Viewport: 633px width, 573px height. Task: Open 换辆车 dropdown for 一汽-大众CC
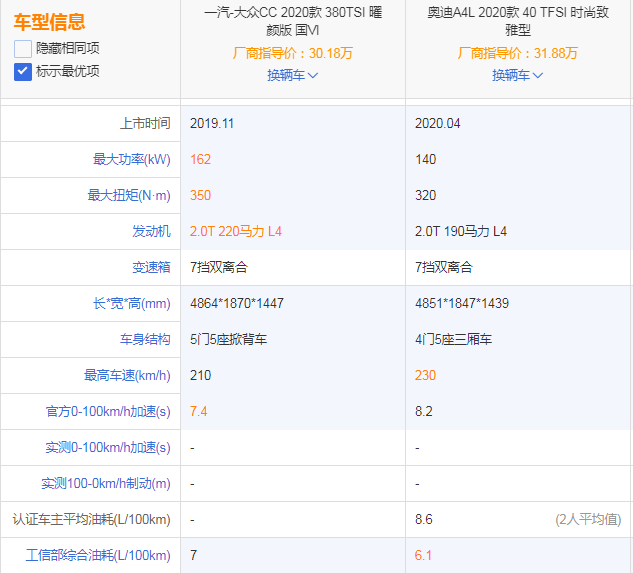[292, 75]
